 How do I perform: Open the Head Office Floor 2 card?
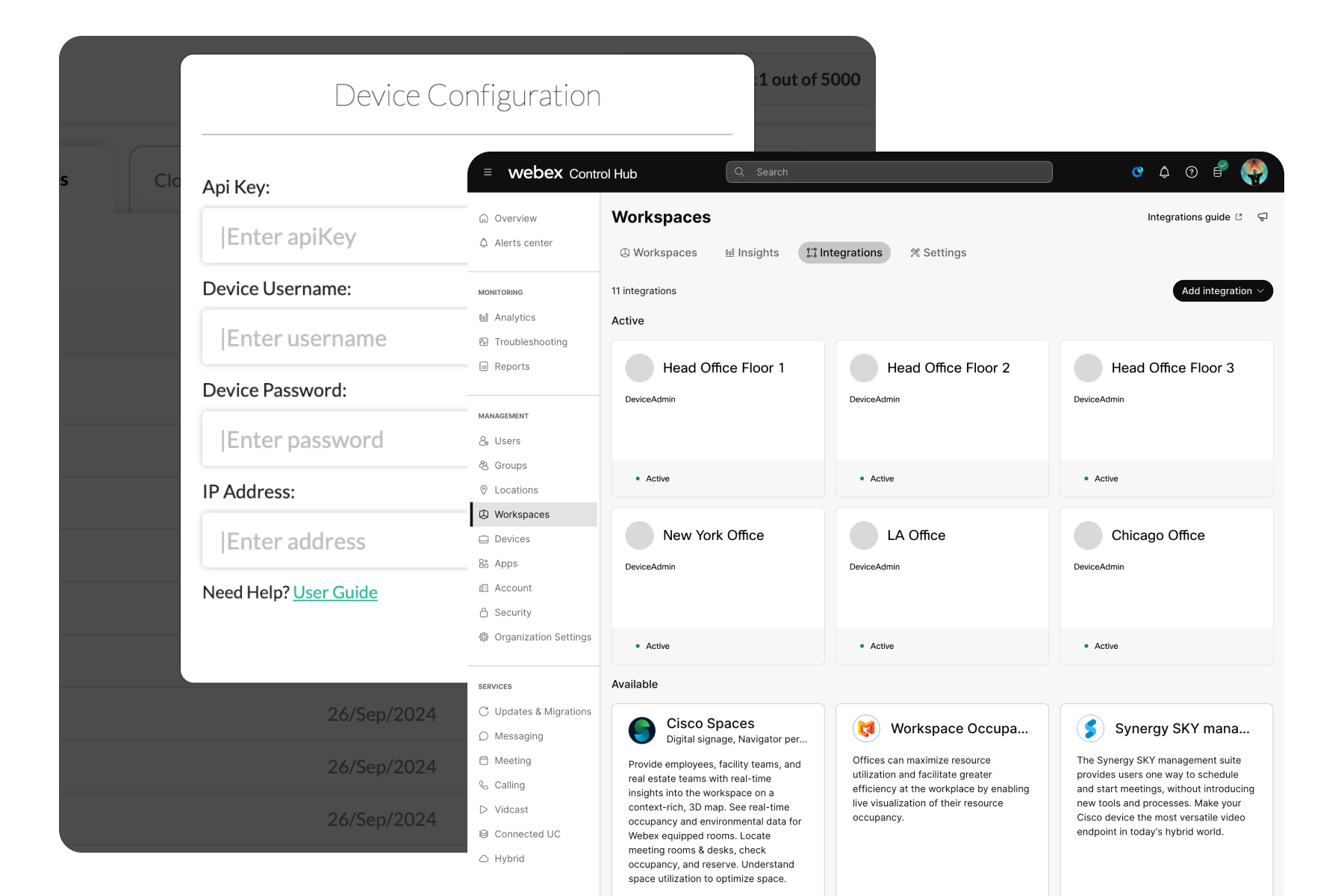point(942,419)
